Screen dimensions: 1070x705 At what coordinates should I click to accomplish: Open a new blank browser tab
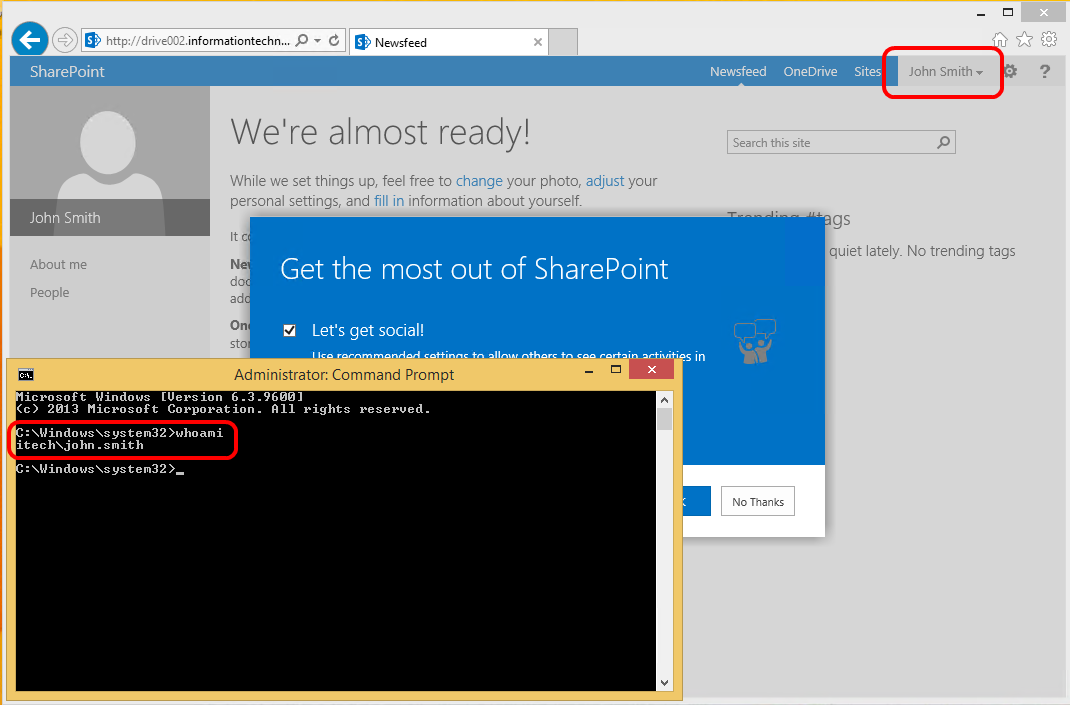pos(564,42)
